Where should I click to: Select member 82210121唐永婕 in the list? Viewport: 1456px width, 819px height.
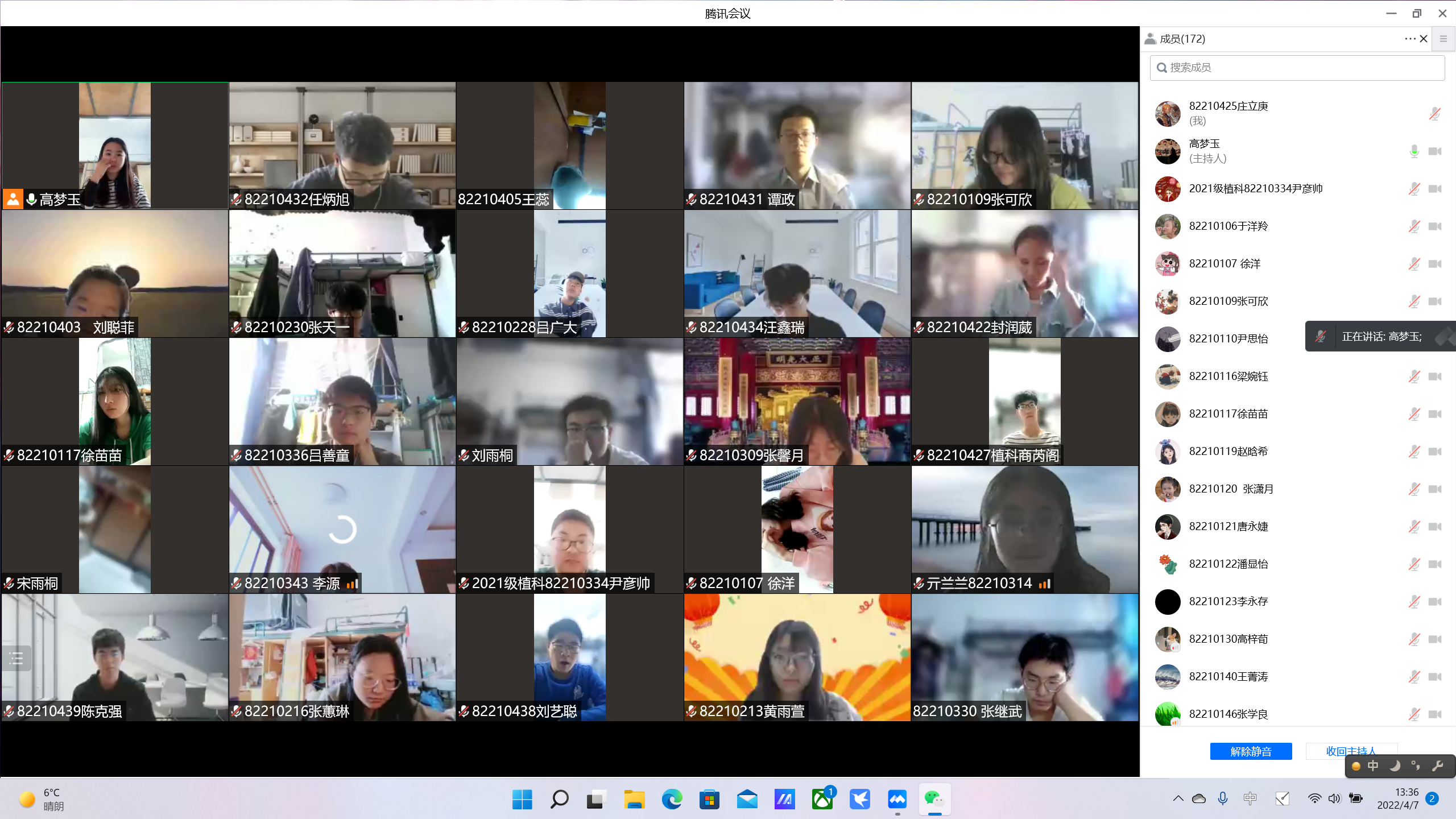click(1228, 527)
